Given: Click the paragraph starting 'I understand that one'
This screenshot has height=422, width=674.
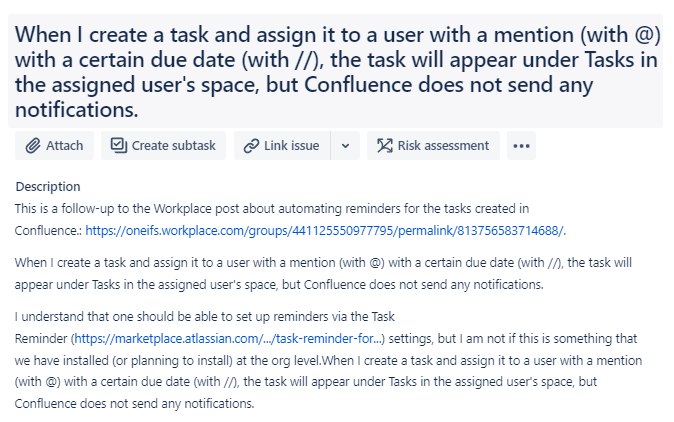Looking at the screenshot, I should click(328, 360).
